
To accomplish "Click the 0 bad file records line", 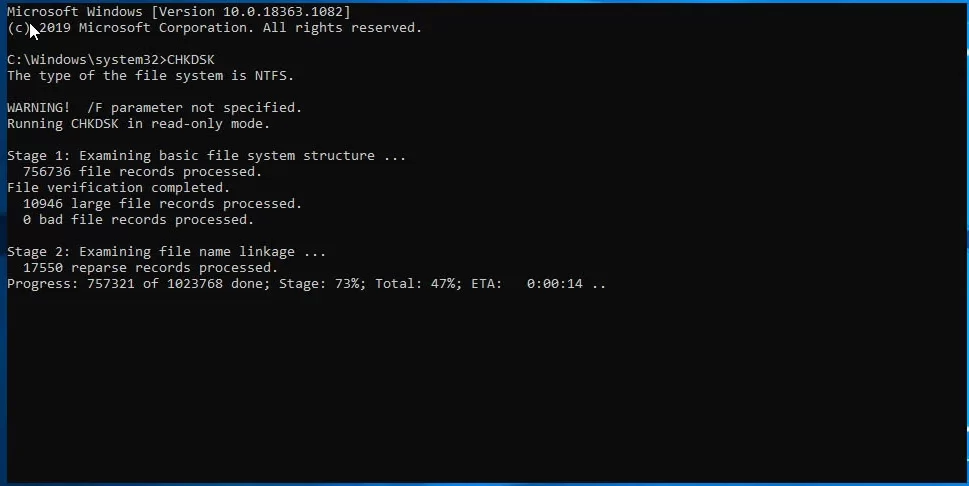I will click(x=138, y=220).
